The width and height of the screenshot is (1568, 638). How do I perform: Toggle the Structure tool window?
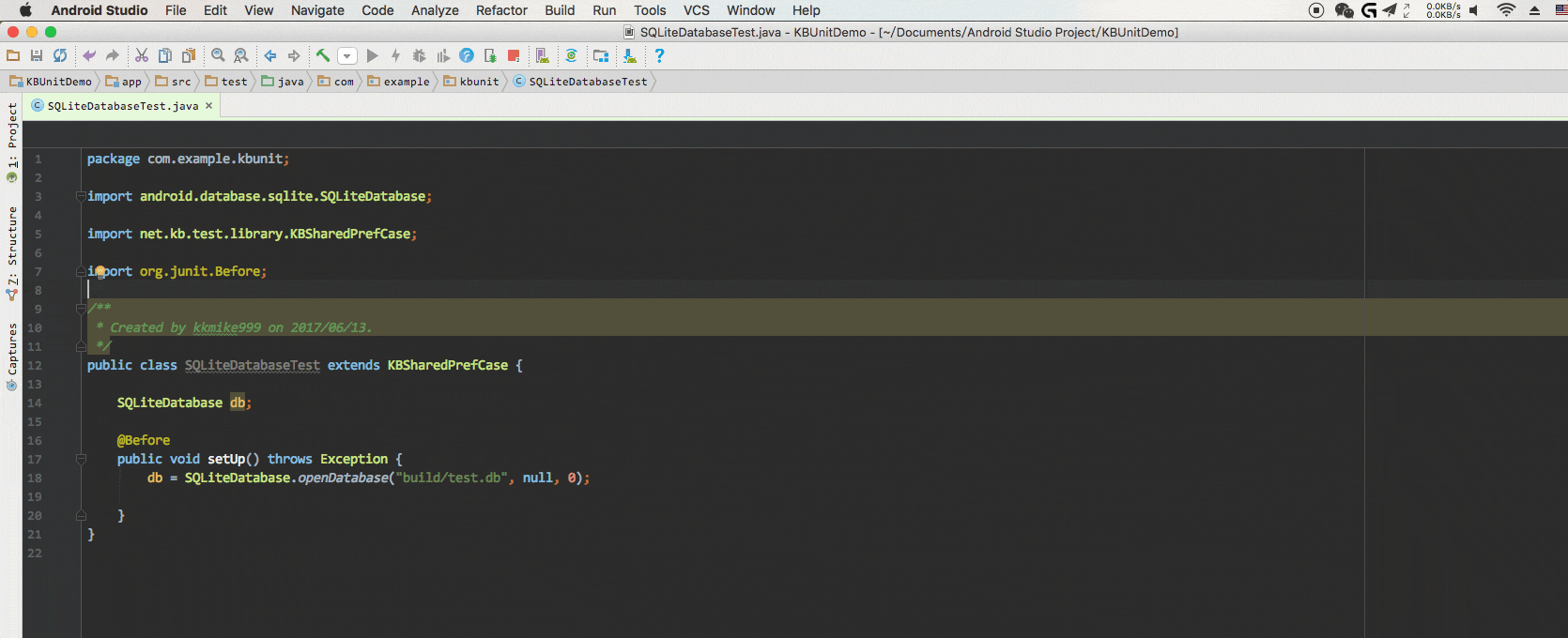(x=12, y=252)
